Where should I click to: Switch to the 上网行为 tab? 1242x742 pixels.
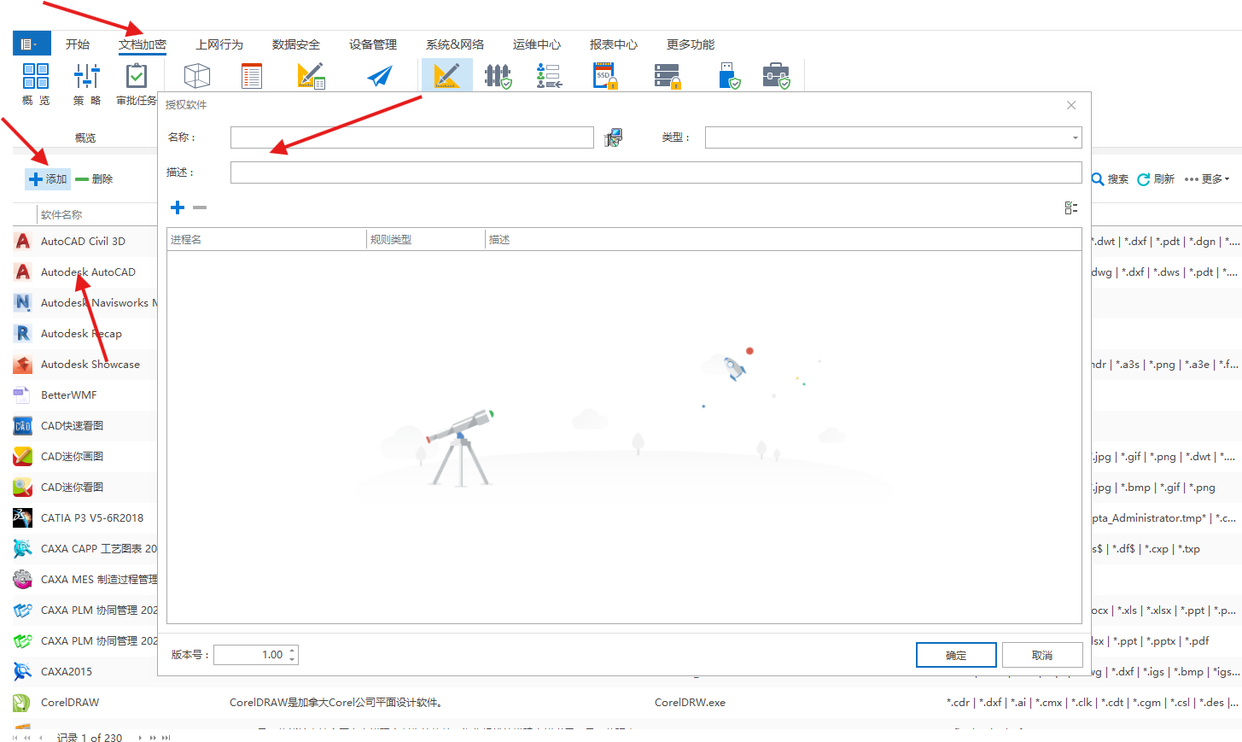pyautogui.click(x=219, y=44)
